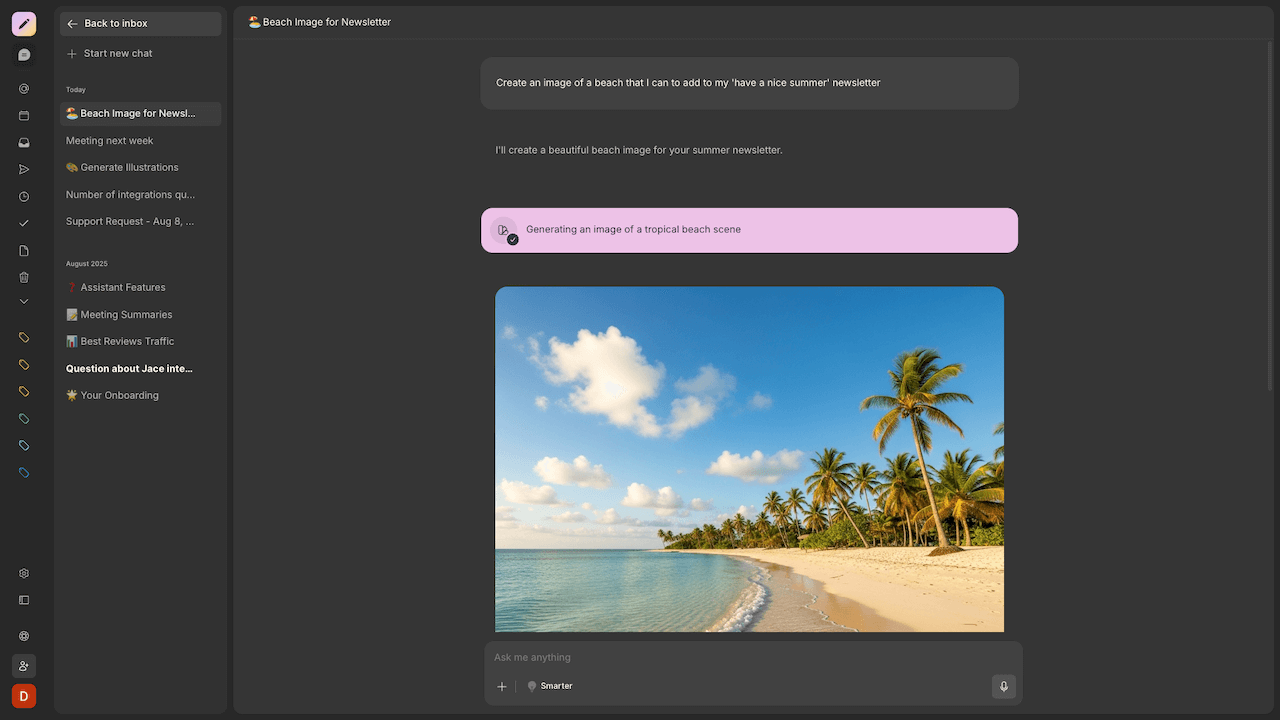
Task: Open the trash bin icon
Action: pos(24,278)
